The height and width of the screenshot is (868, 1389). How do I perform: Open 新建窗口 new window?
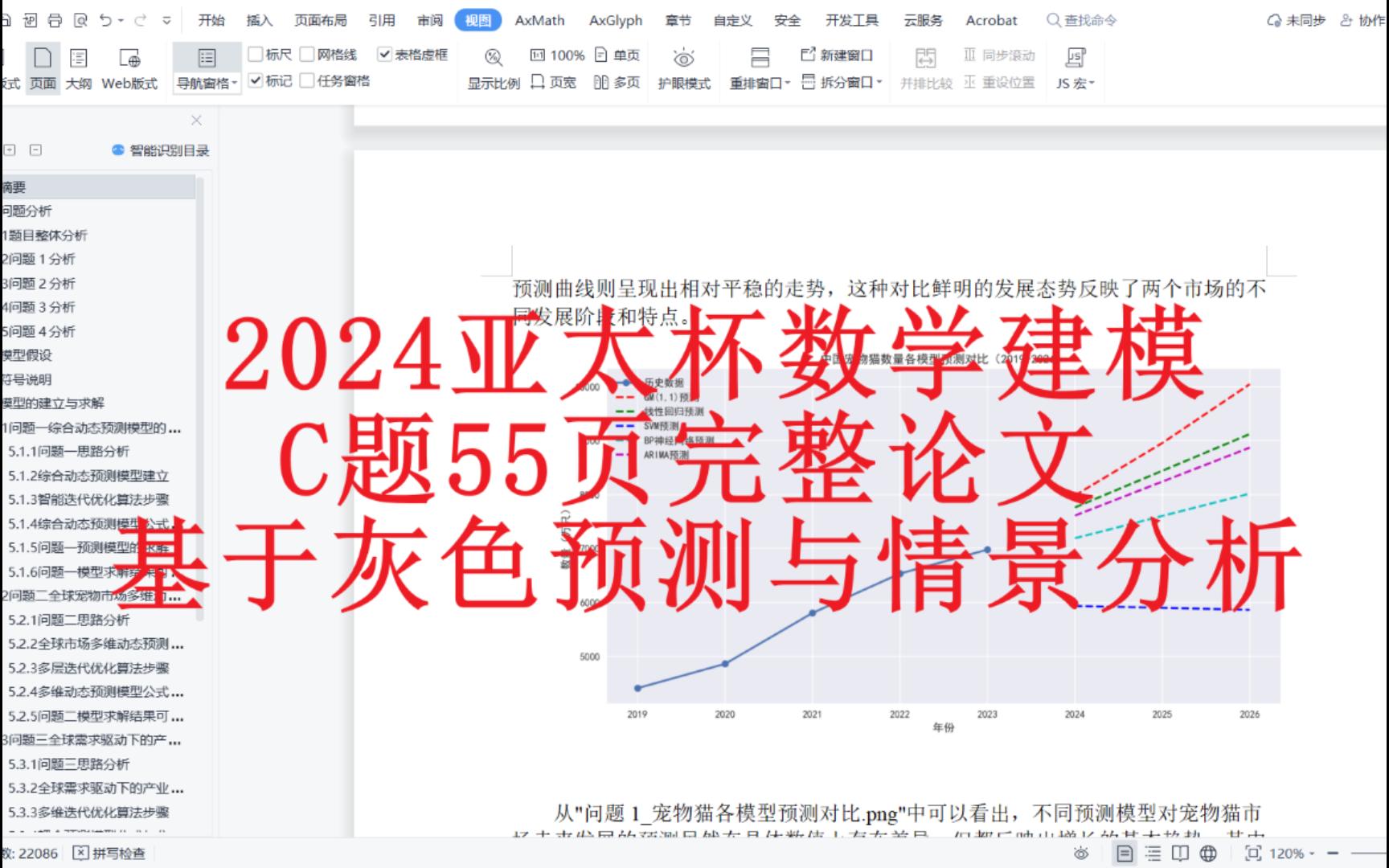(837, 55)
